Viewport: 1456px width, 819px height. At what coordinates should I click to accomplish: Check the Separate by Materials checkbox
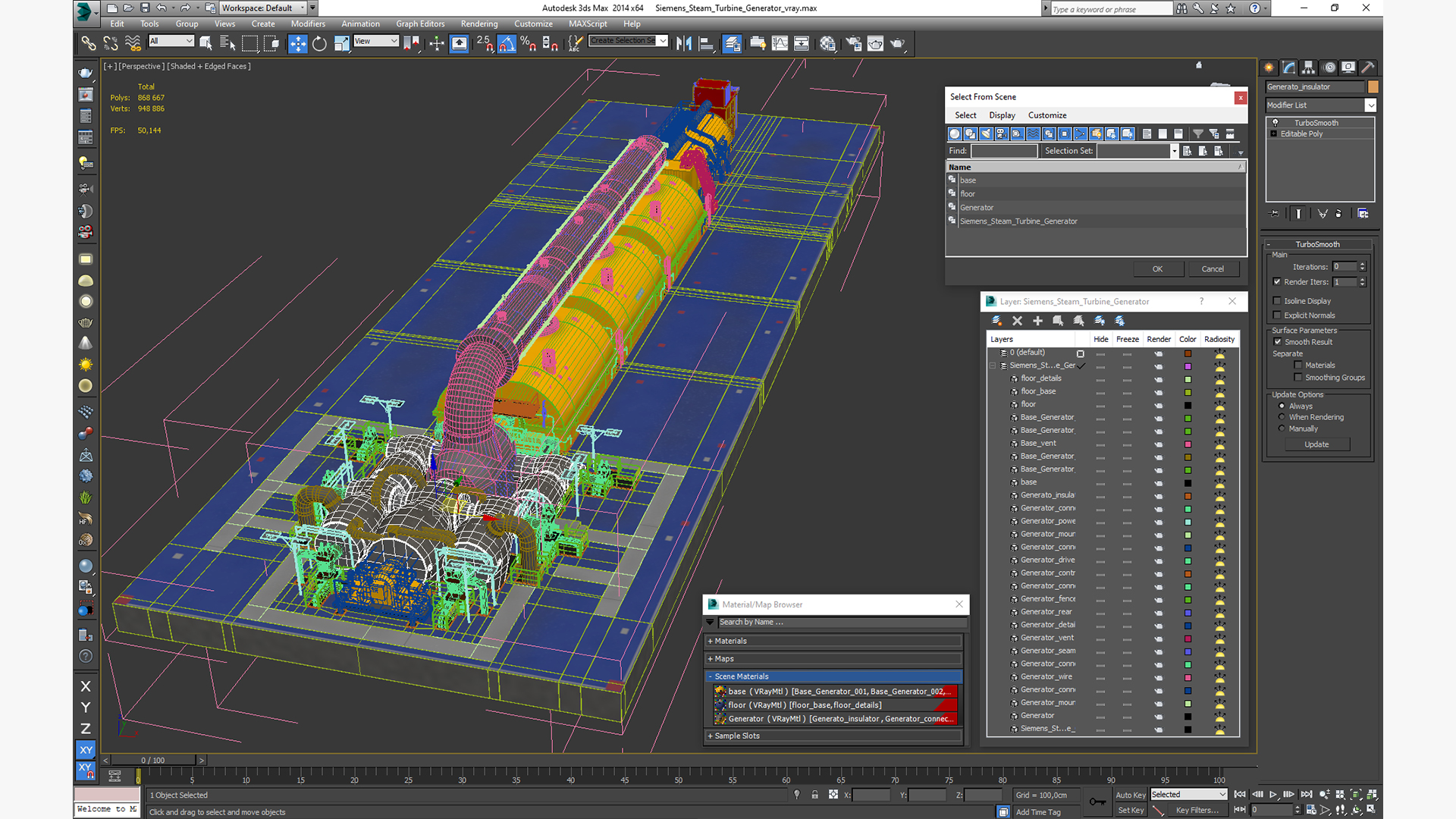[1298, 366]
